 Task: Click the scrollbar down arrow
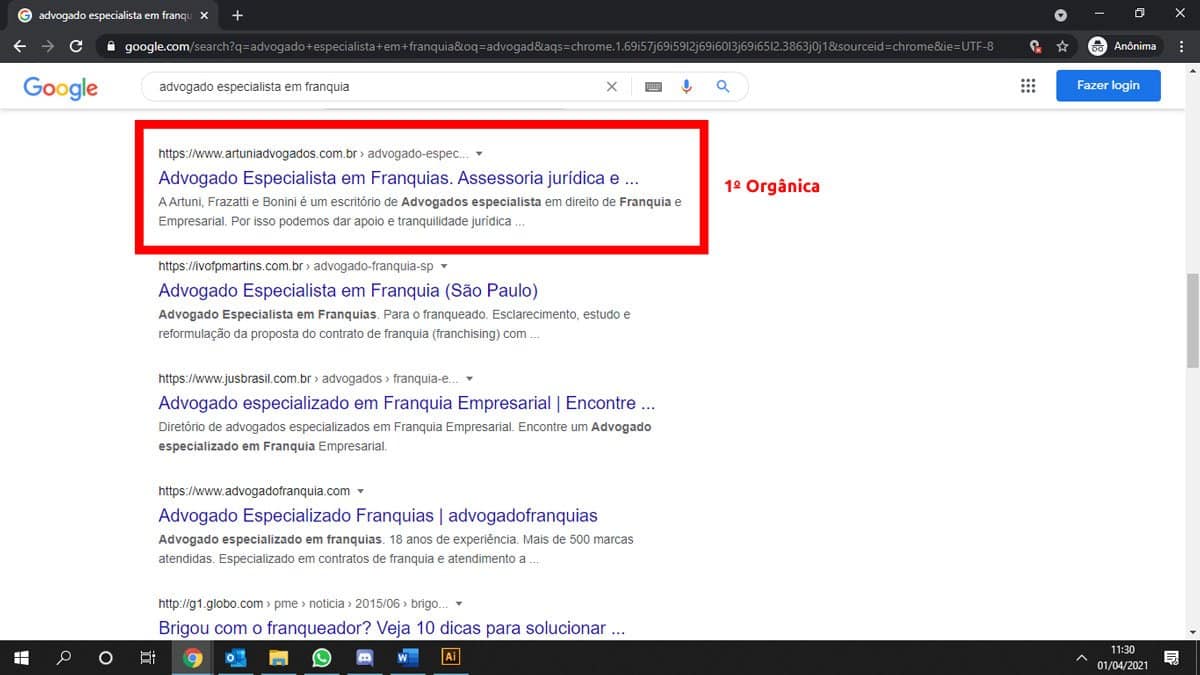[1192, 632]
